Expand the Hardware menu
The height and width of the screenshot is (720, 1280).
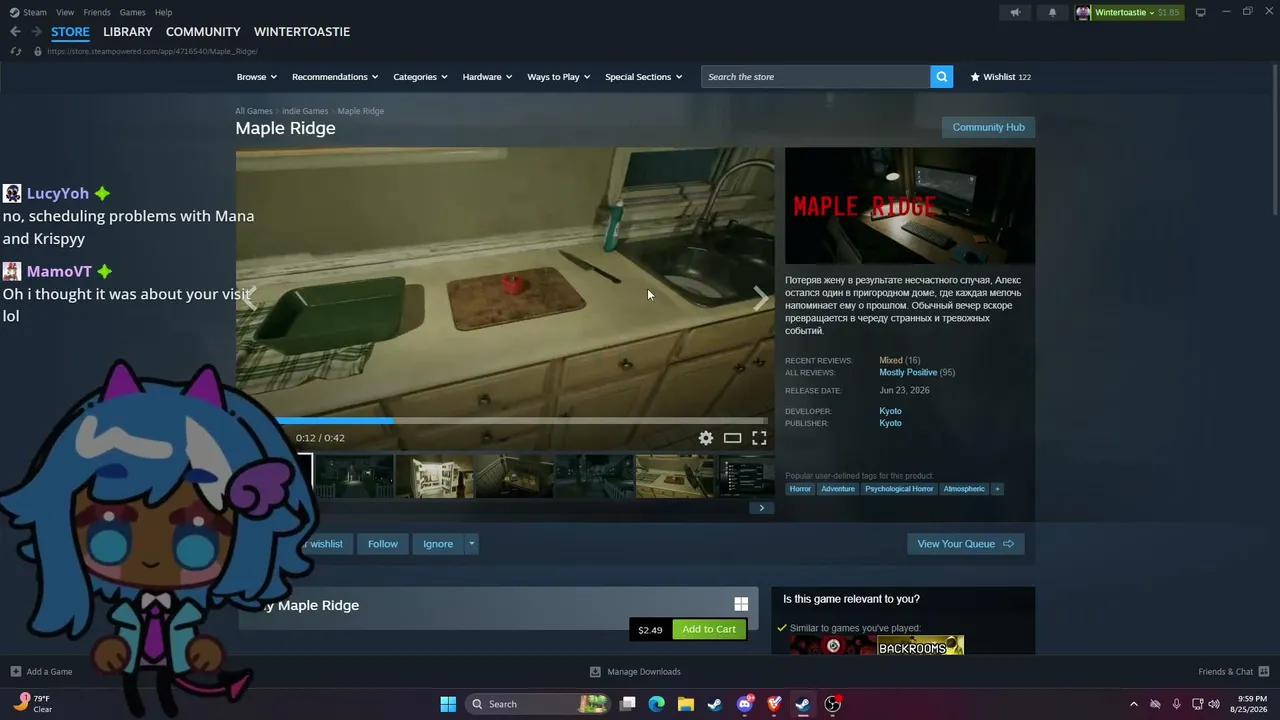[x=487, y=77]
